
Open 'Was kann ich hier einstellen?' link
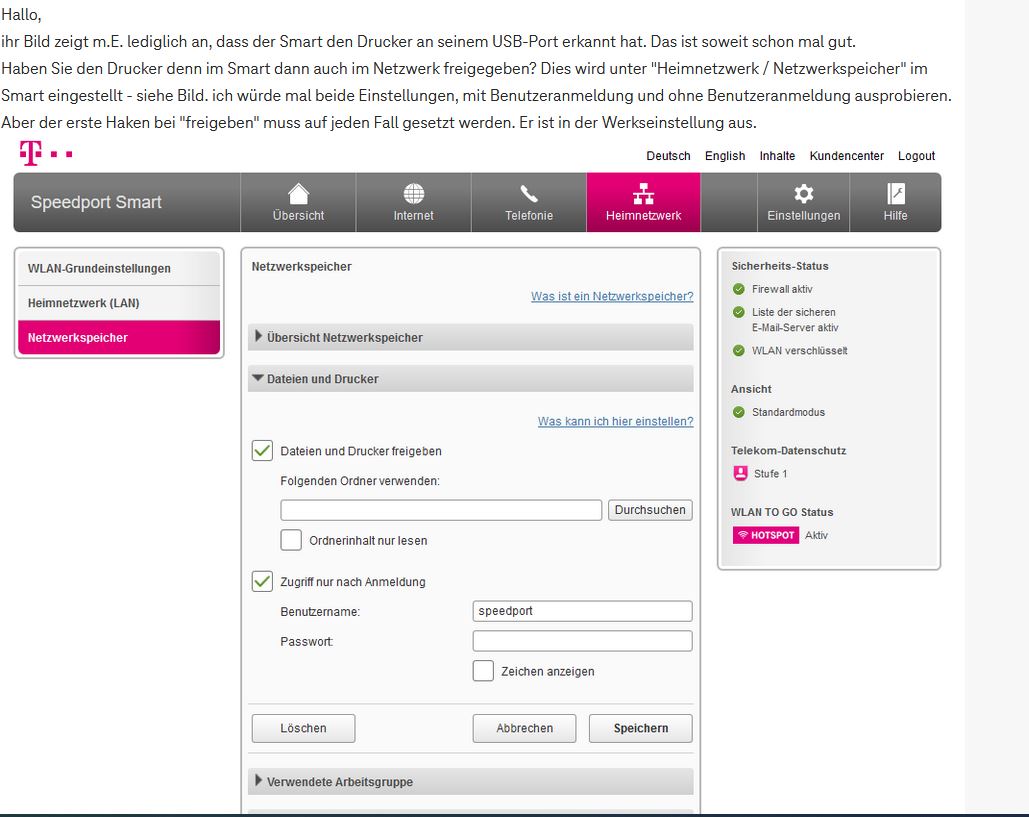click(616, 421)
